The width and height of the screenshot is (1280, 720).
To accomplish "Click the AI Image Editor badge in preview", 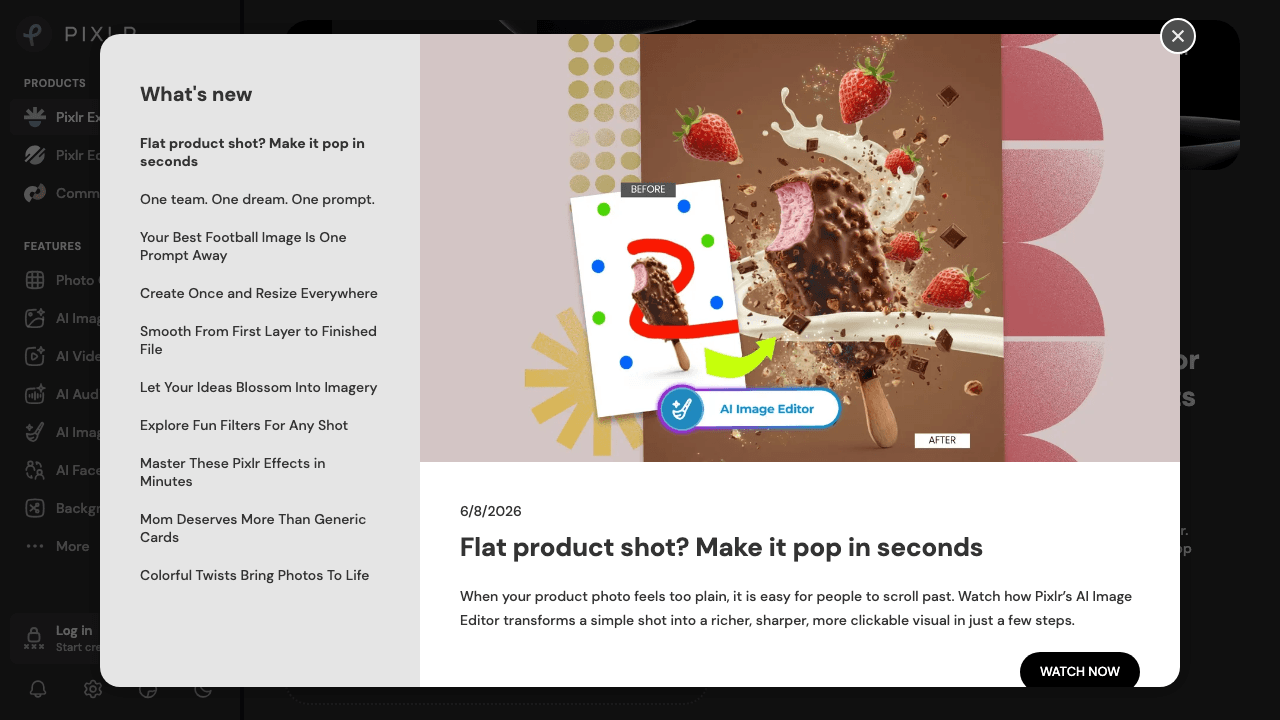I will [x=749, y=409].
